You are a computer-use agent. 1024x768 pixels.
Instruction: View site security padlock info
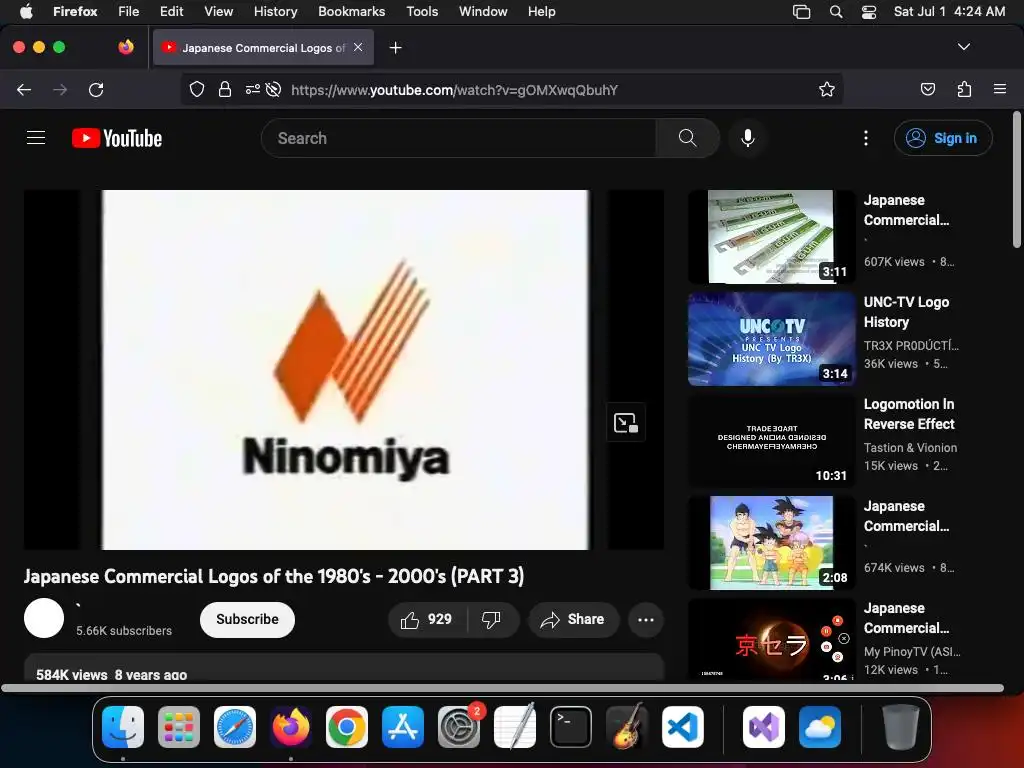(225, 89)
